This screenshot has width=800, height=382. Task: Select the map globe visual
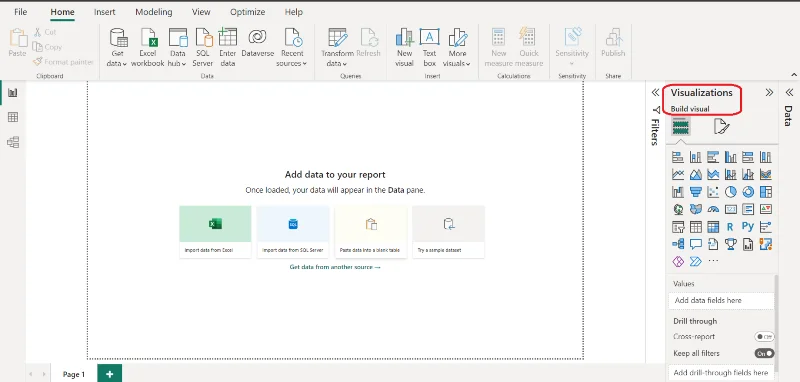tap(678, 209)
